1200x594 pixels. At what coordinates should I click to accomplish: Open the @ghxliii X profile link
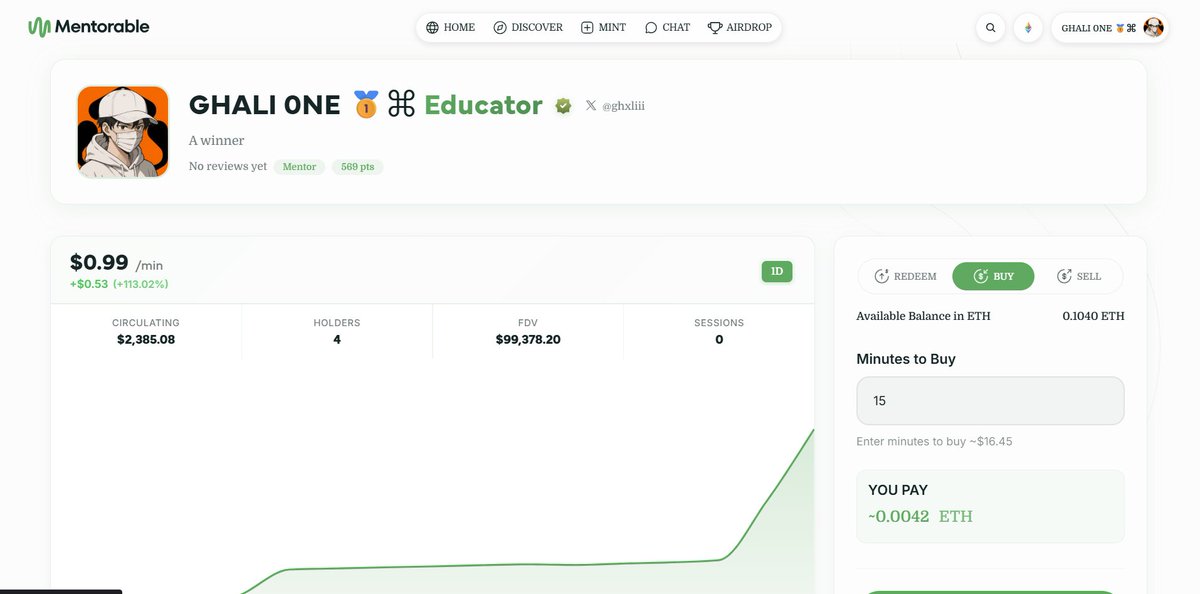tap(623, 105)
